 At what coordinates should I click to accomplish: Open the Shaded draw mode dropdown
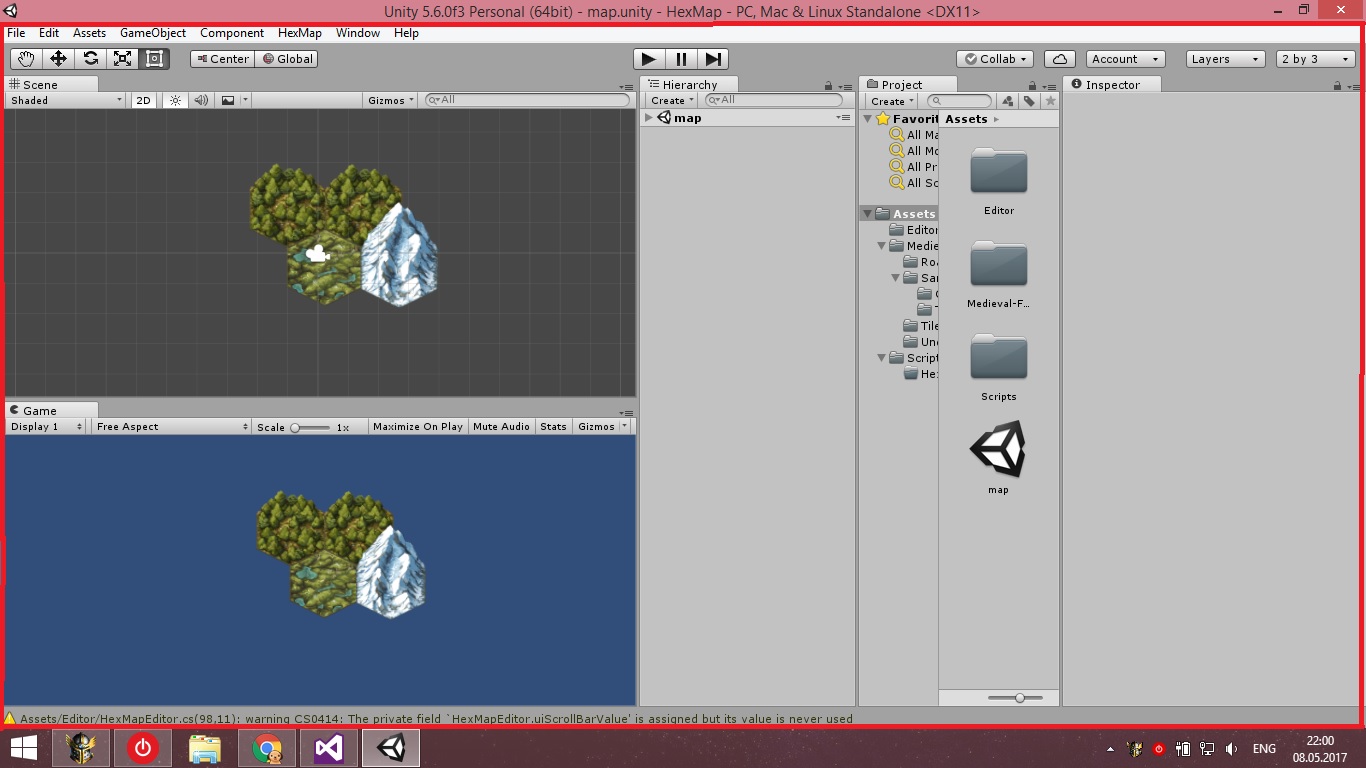click(66, 100)
